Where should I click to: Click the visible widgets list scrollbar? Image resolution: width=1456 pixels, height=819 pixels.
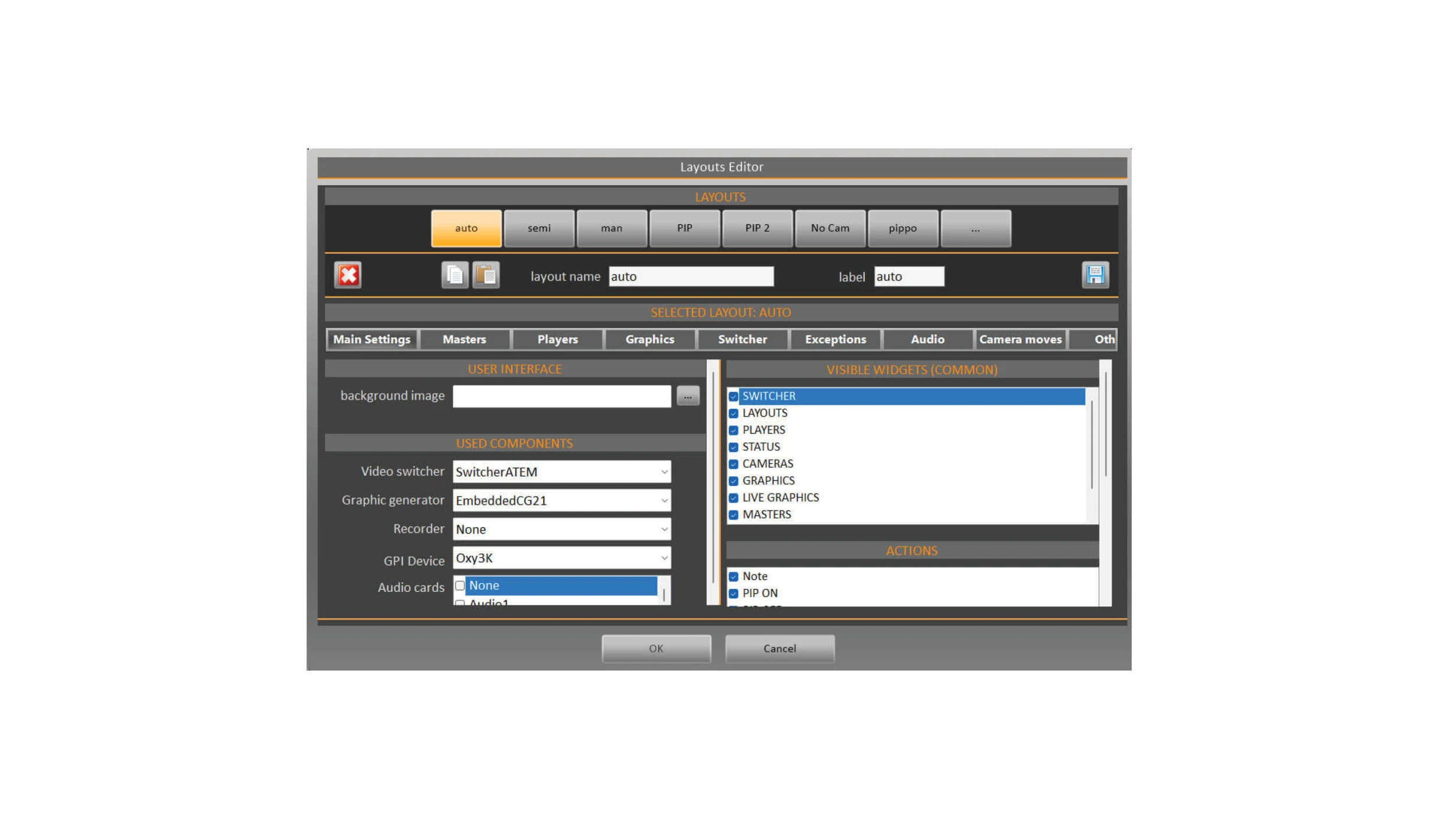(x=1091, y=446)
